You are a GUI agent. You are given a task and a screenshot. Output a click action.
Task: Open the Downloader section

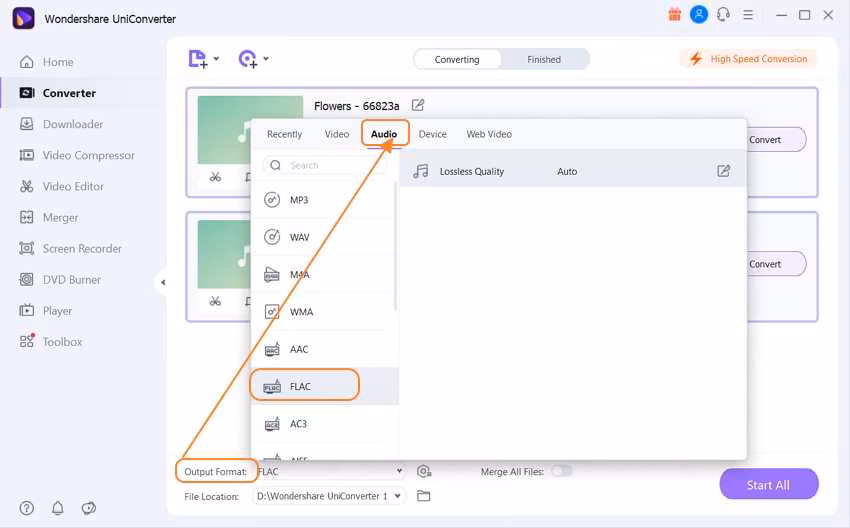[x=61, y=124]
